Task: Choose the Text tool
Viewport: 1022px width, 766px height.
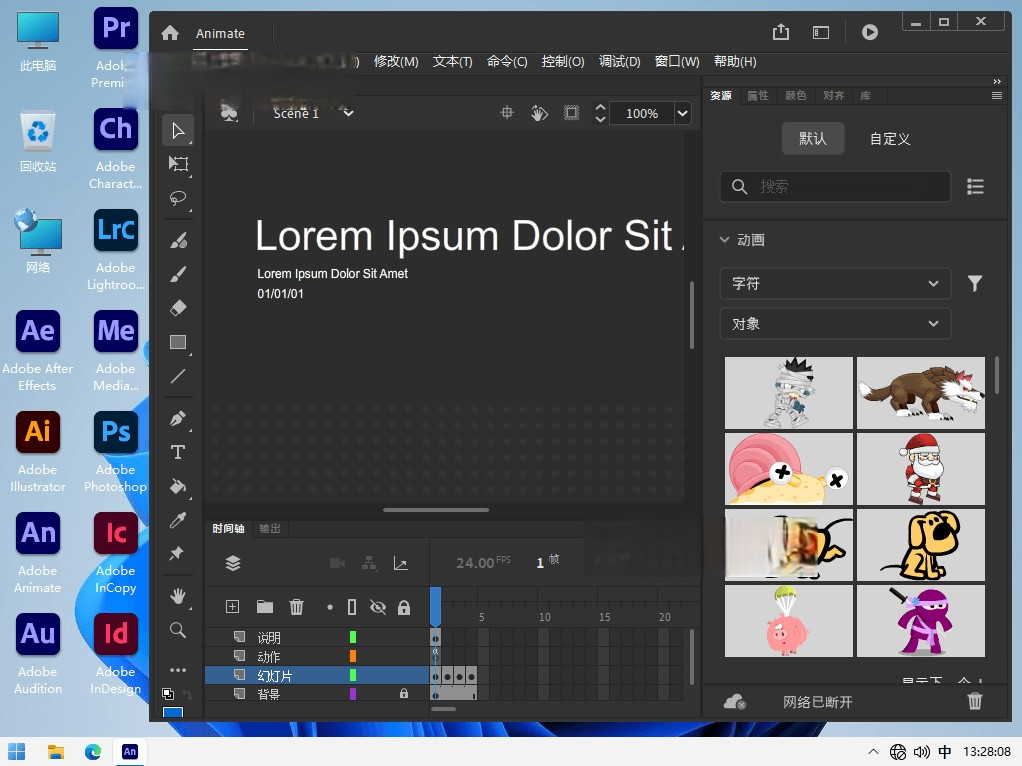Action: [x=178, y=452]
